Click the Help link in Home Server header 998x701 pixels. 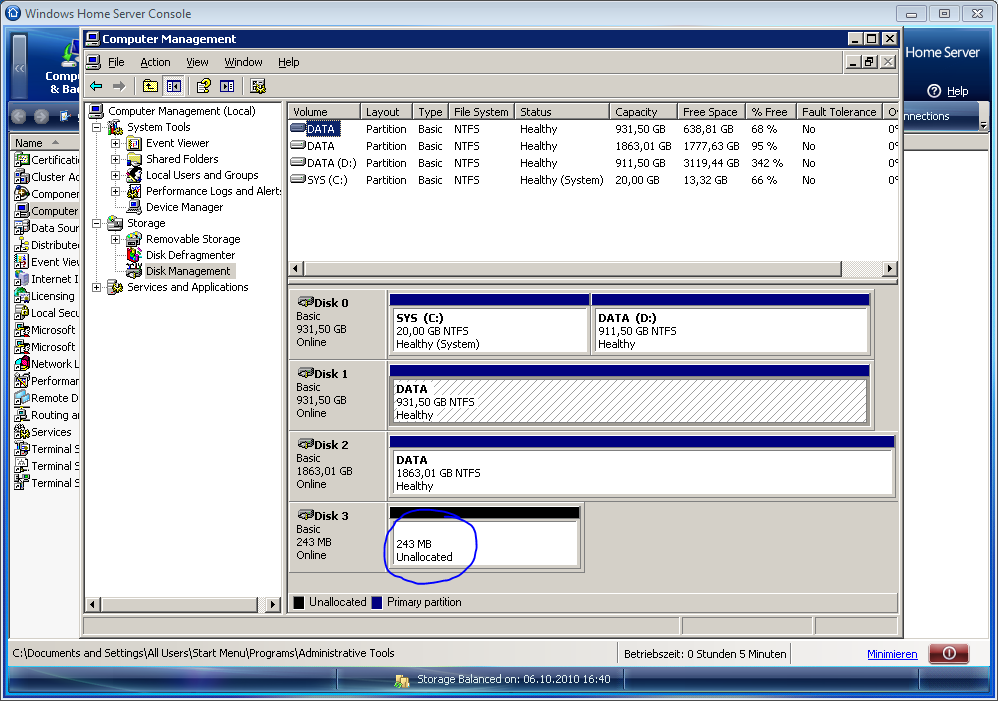click(957, 91)
